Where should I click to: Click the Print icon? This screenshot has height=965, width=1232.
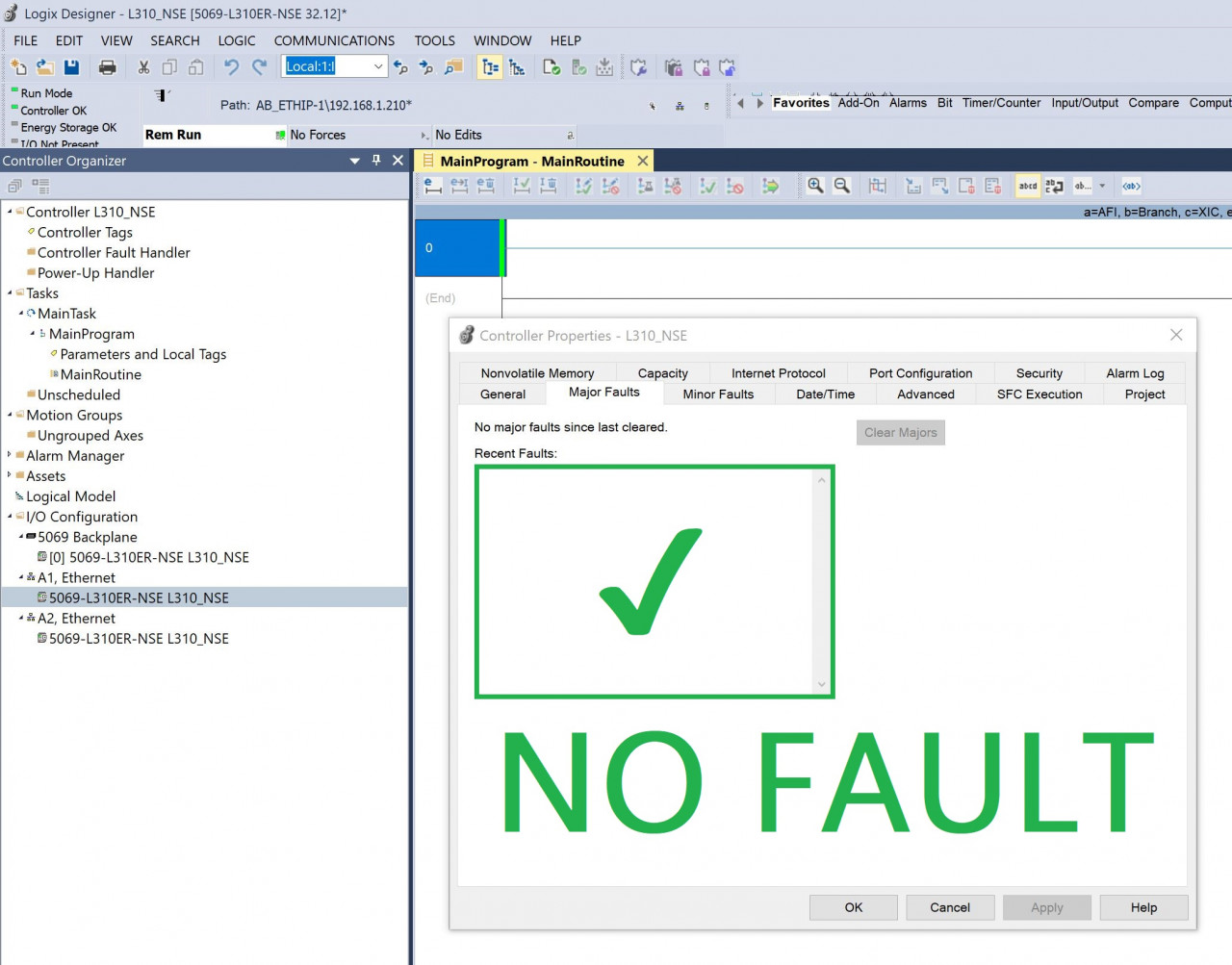click(108, 66)
